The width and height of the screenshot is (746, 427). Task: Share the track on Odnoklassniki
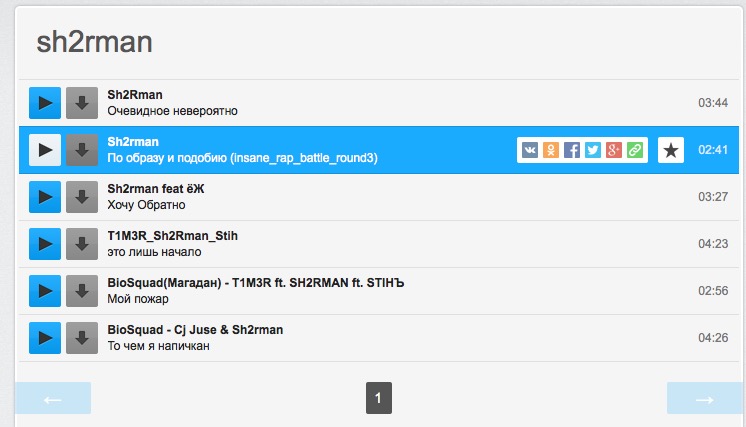[551, 150]
